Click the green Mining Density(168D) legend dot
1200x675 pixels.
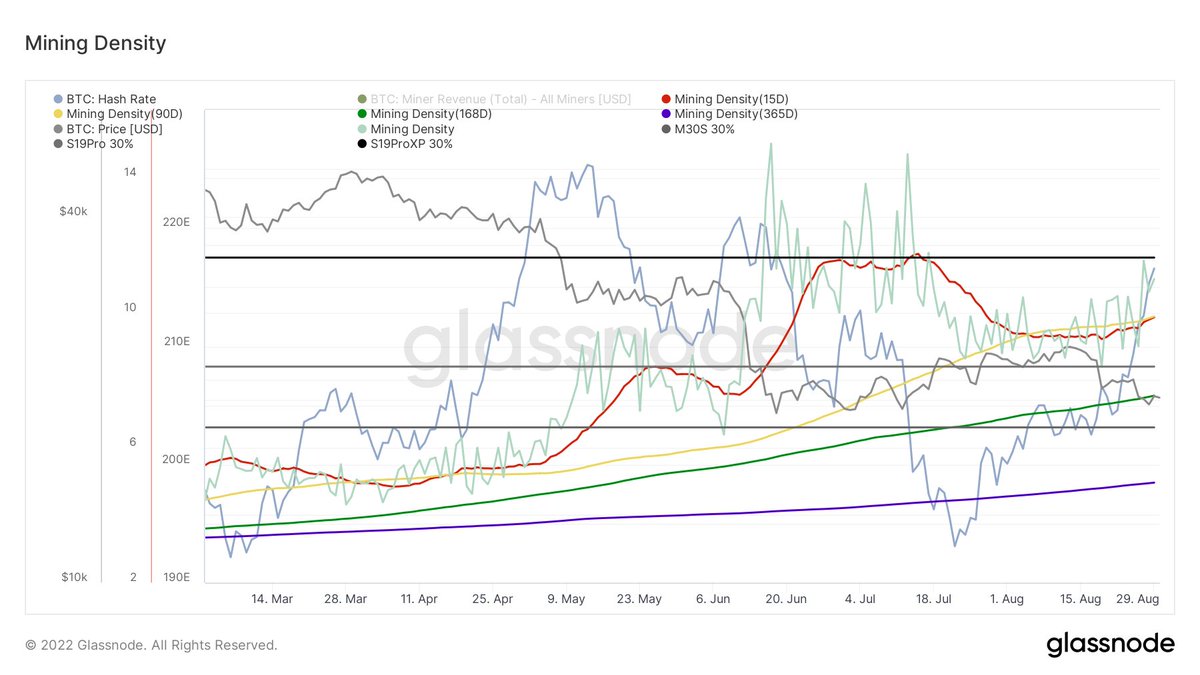361,114
